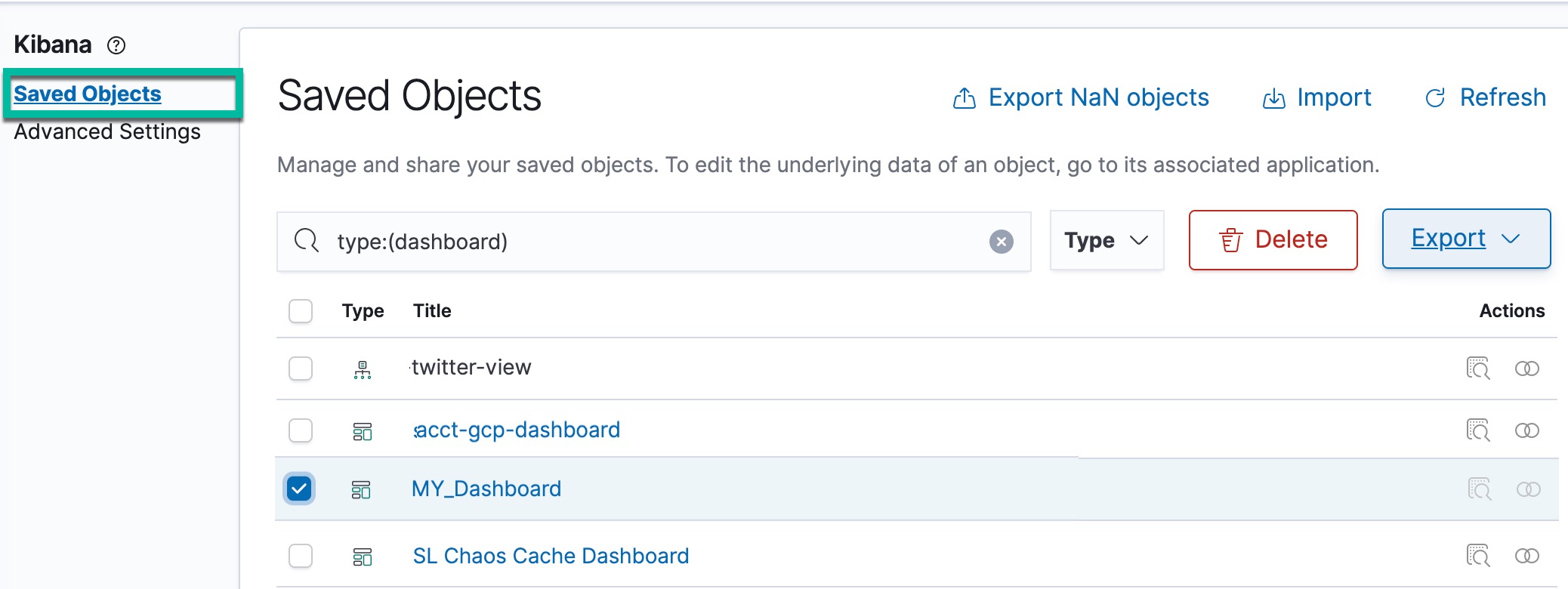This screenshot has width=1568, height=589.
Task: Click the Kibana help question mark icon
Action: pos(116,45)
